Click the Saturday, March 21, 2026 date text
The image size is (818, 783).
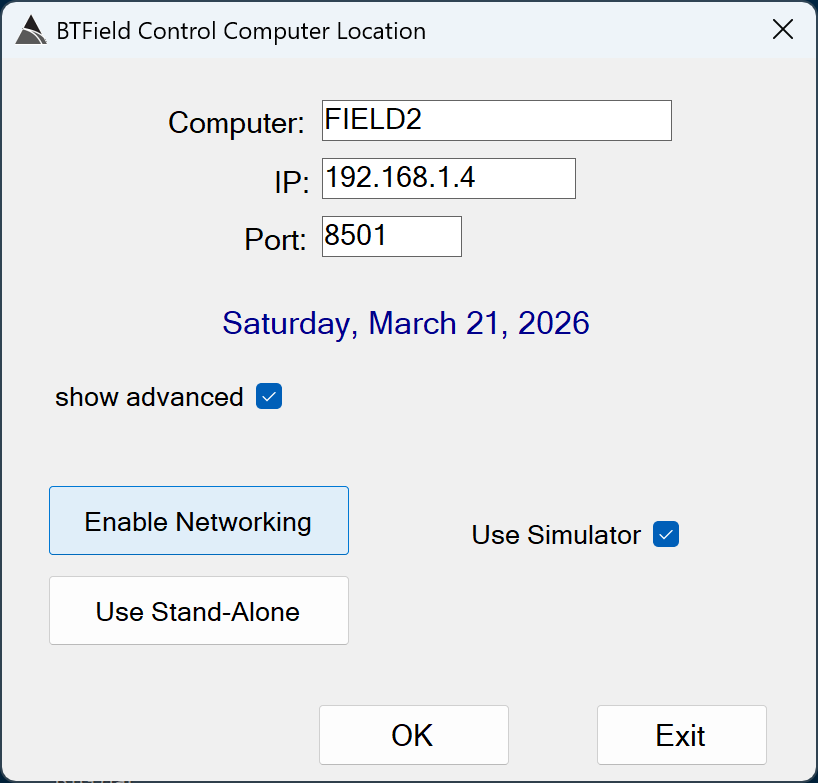point(406,323)
